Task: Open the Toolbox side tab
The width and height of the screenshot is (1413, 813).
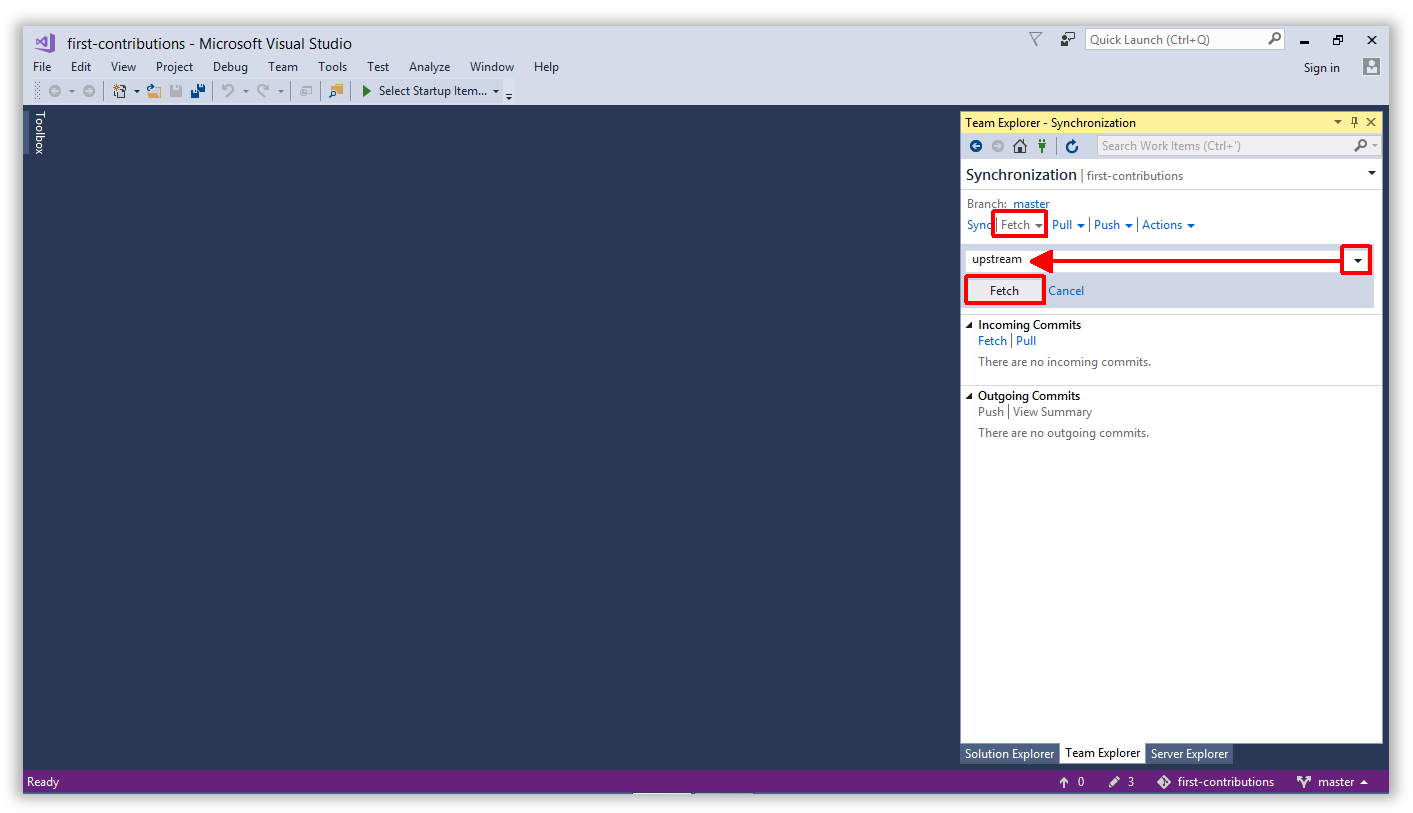Action: click(40, 132)
